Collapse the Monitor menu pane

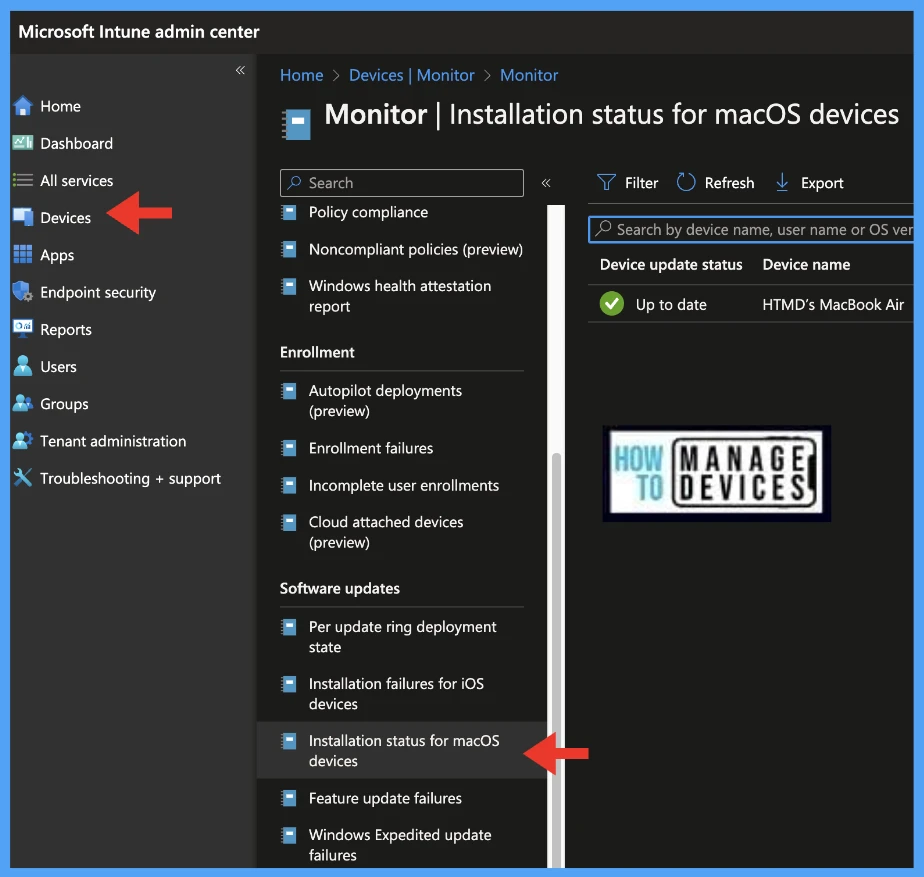546,183
